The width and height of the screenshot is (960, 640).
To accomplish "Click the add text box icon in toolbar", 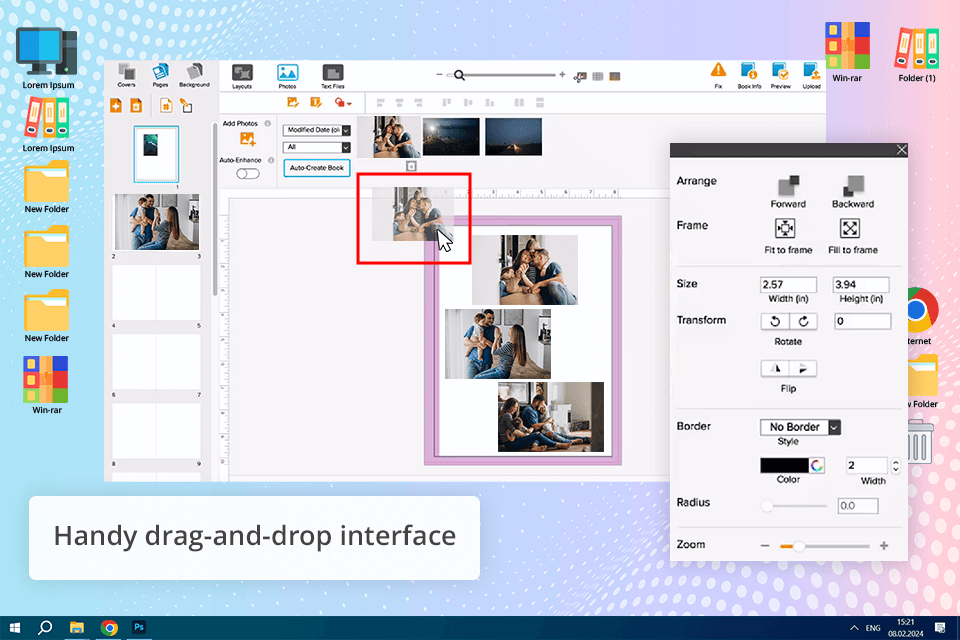I will [x=316, y=102].
